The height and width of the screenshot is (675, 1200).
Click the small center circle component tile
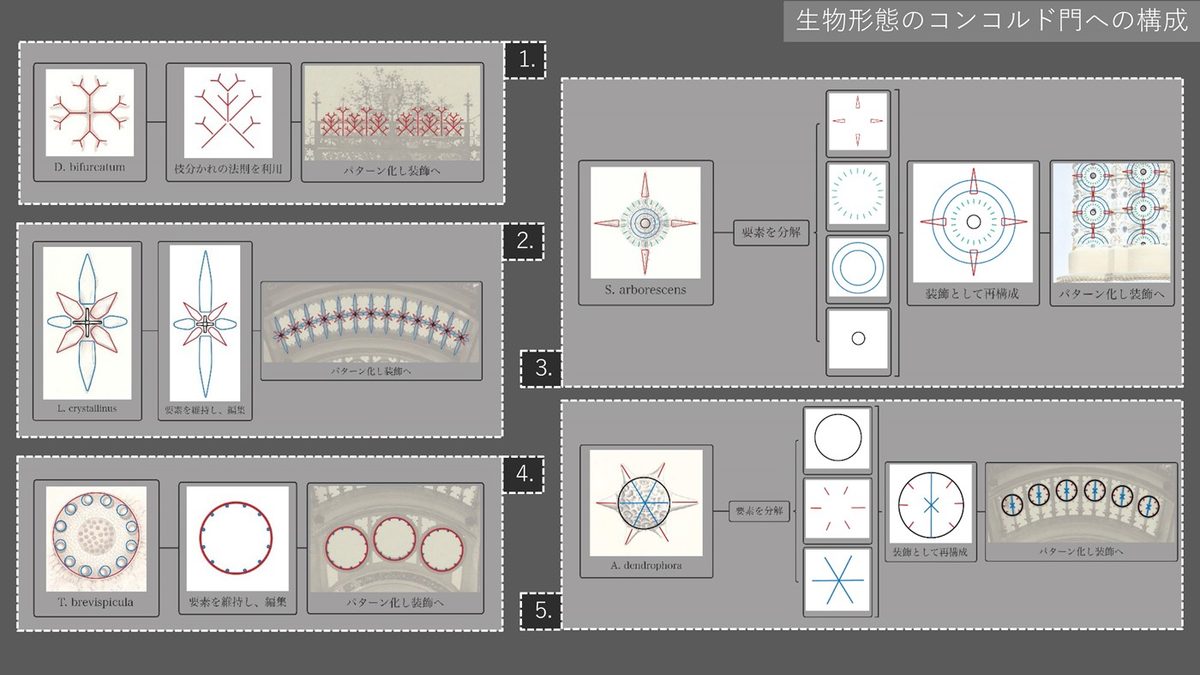(858, 339)
